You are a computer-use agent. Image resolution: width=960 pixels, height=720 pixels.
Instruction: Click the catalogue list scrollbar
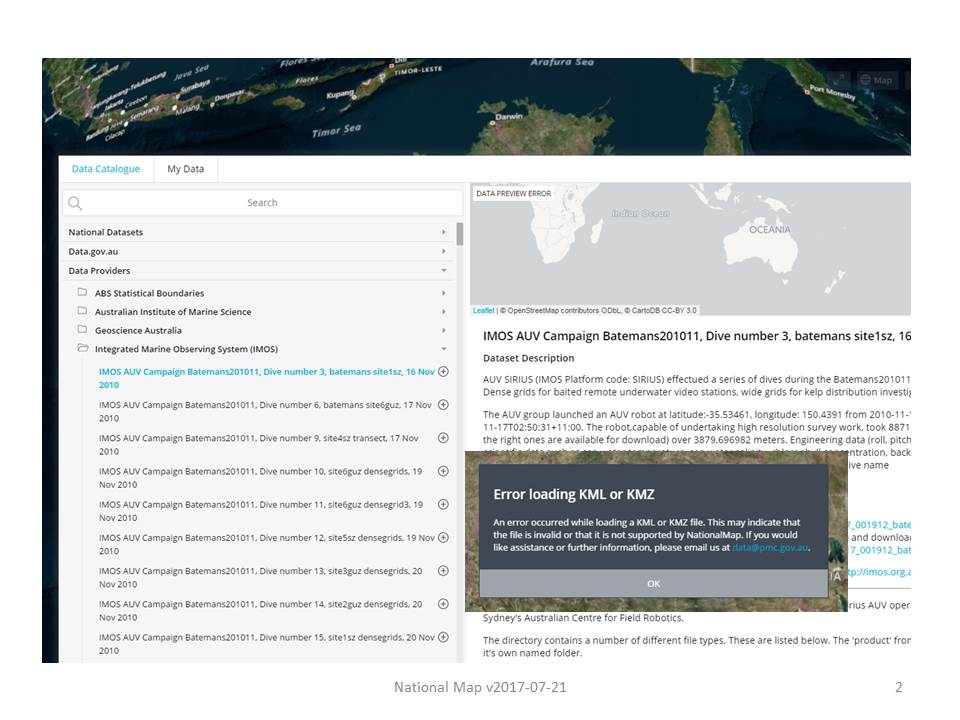click(x=460, y=234)
